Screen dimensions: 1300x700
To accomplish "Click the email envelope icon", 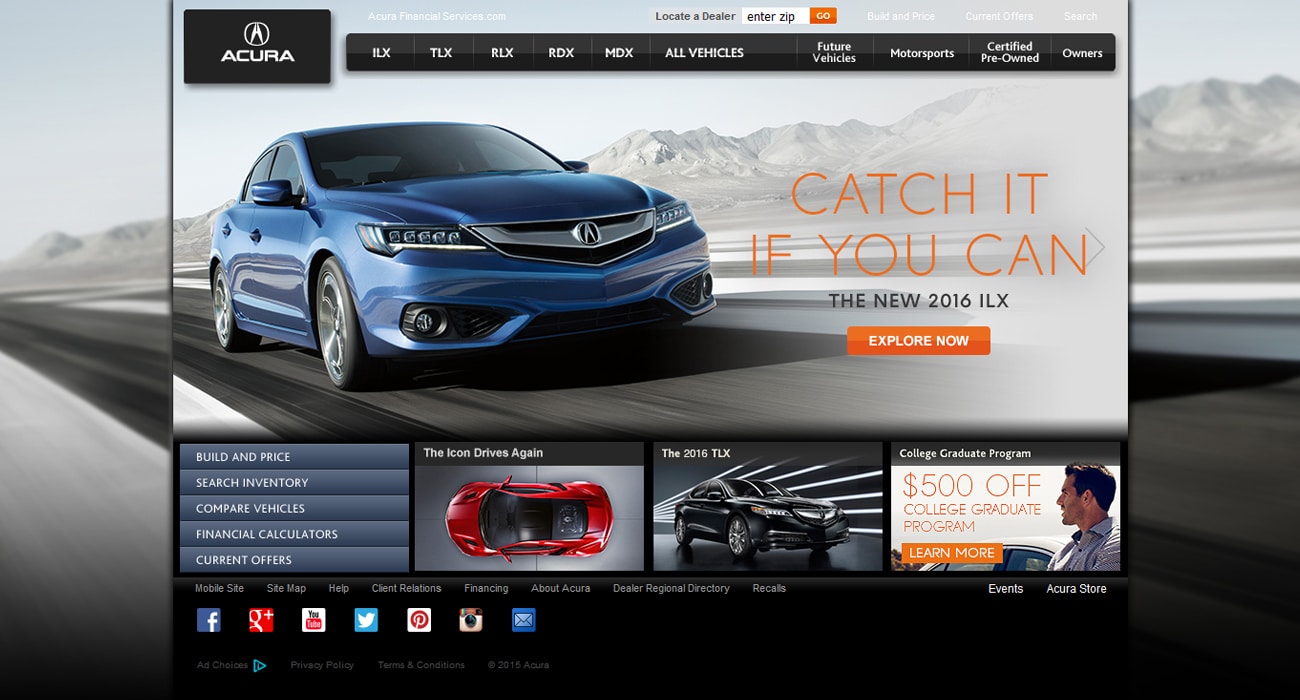I will tap(524, 620).
